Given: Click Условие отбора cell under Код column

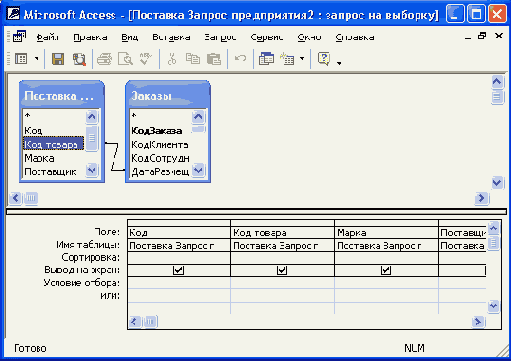Looking at the screenshot, I should coord(179,283).
